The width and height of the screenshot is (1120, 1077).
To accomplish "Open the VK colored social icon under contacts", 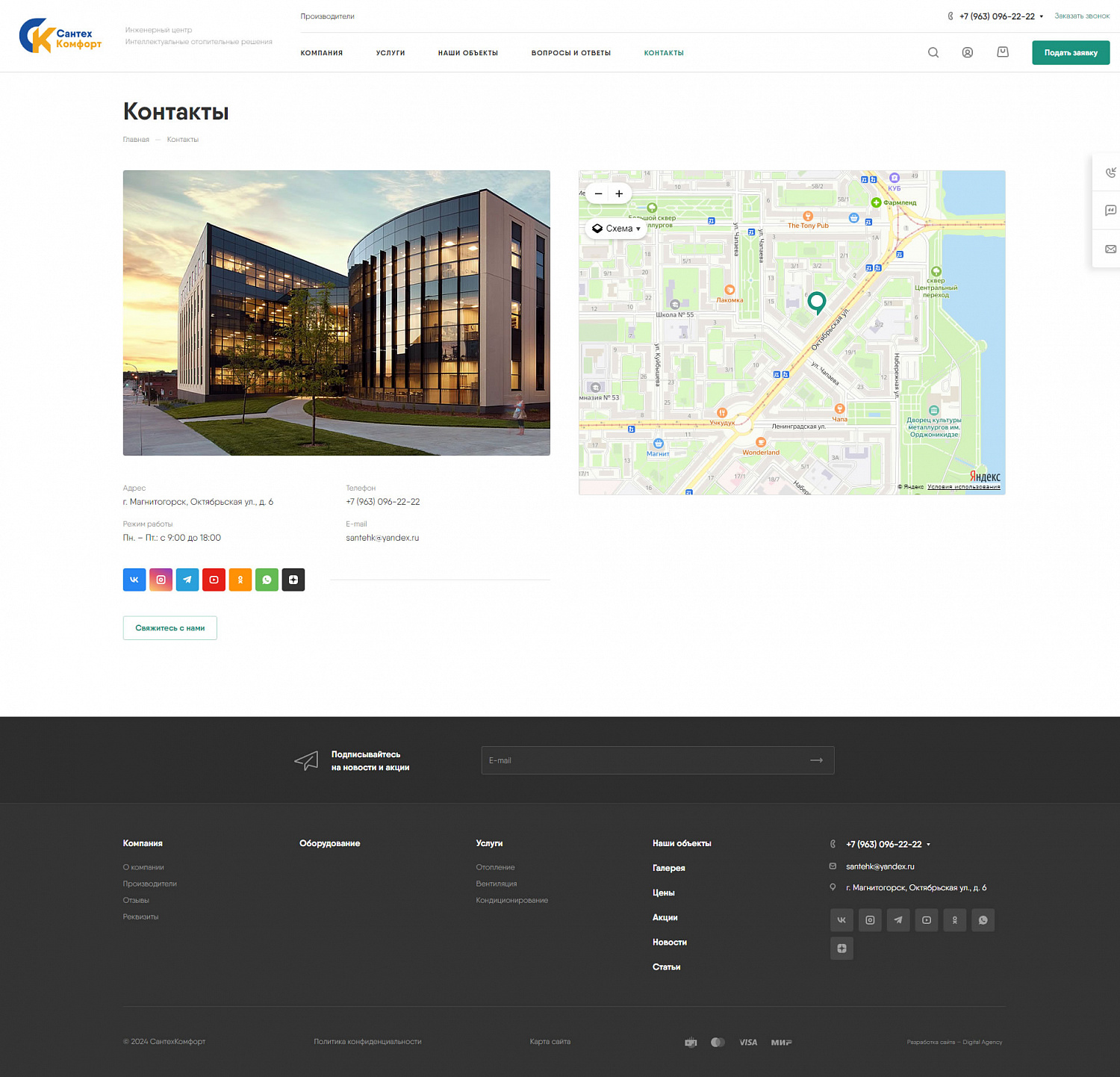I will tap(134, 580).
